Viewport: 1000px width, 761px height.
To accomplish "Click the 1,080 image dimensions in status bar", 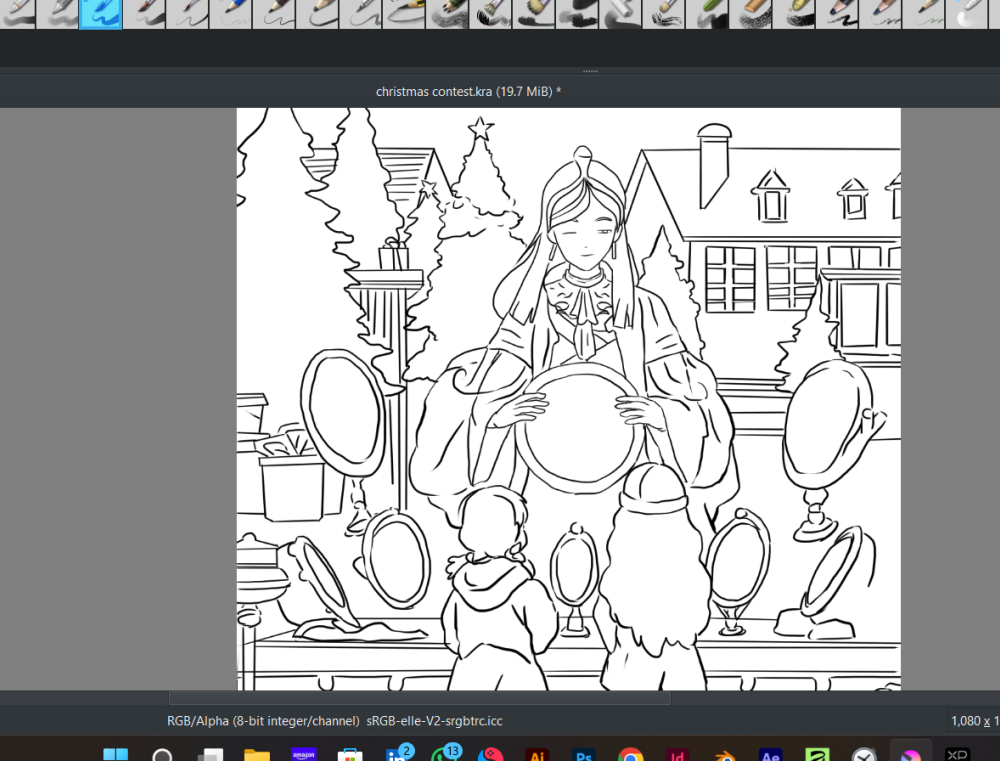I will (964, 720).
